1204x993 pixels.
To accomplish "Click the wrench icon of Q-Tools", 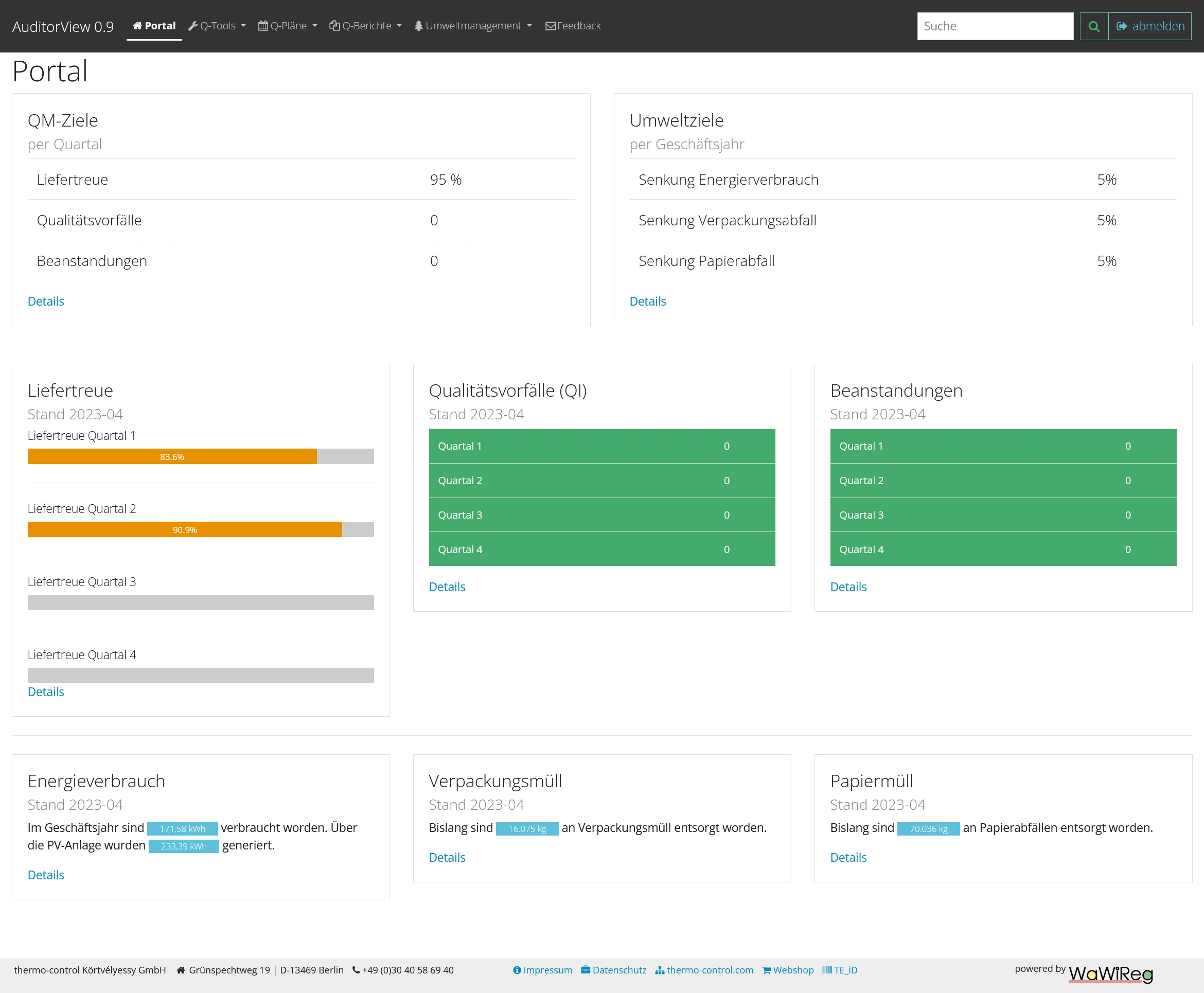I will (193, 26).
